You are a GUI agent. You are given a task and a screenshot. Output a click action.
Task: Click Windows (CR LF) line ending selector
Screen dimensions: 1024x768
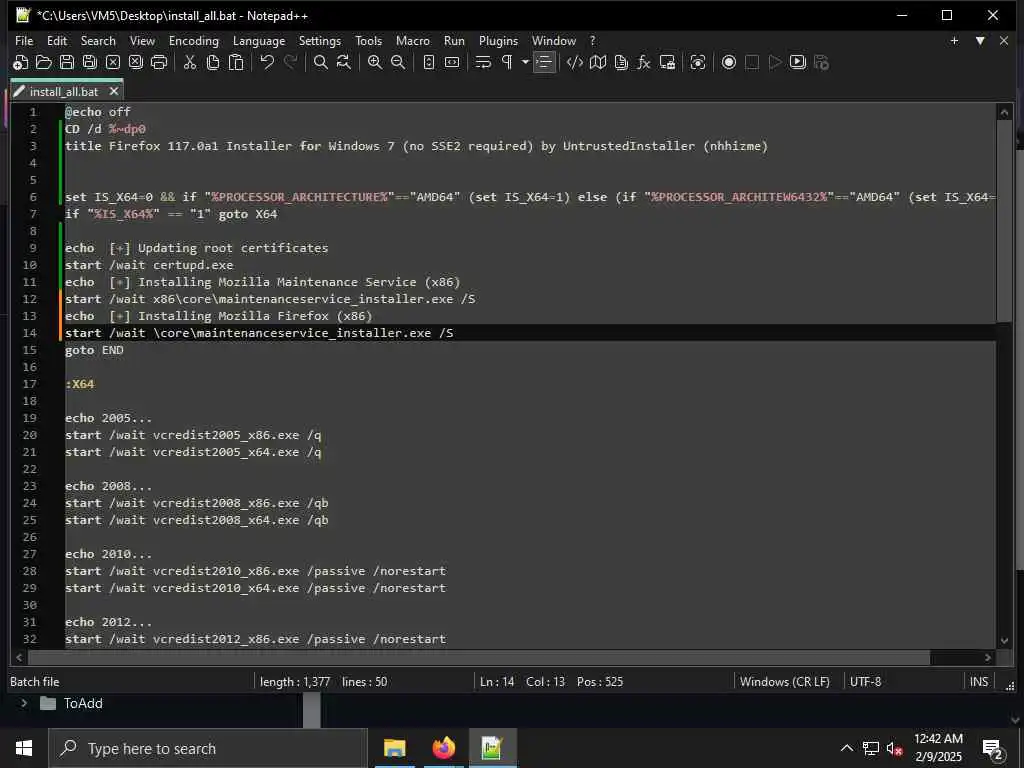tap(784, 682)
